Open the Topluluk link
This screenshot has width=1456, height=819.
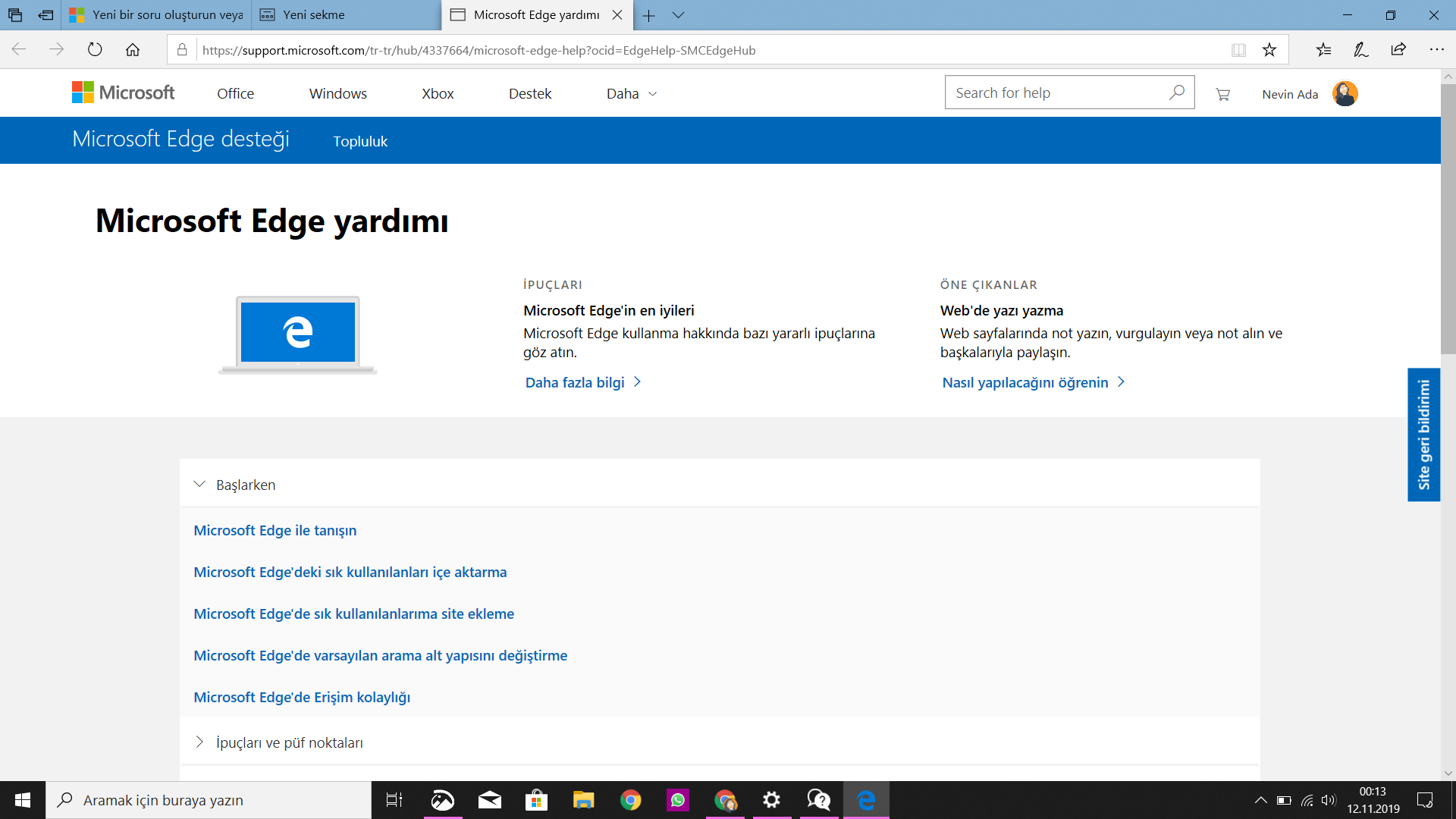coord(360,141)
